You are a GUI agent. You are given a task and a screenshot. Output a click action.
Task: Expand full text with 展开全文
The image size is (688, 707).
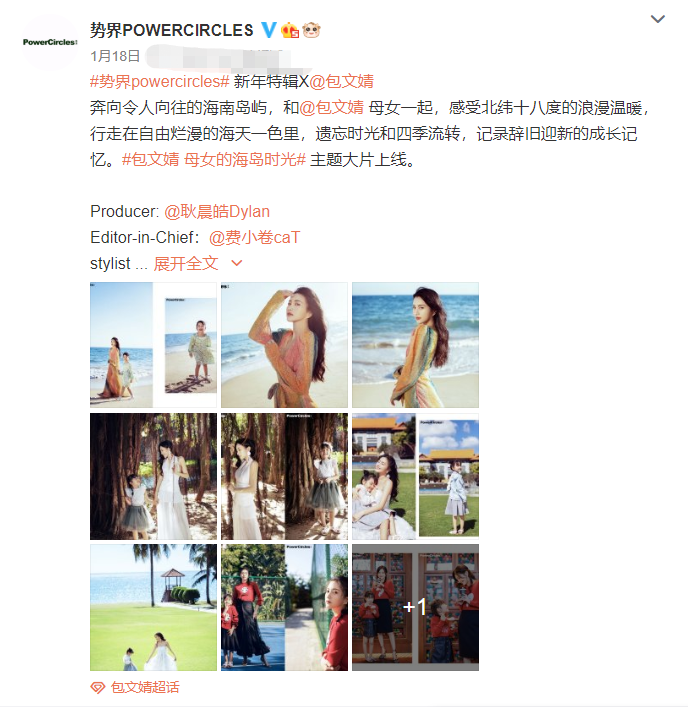click(x=186, y=263)
